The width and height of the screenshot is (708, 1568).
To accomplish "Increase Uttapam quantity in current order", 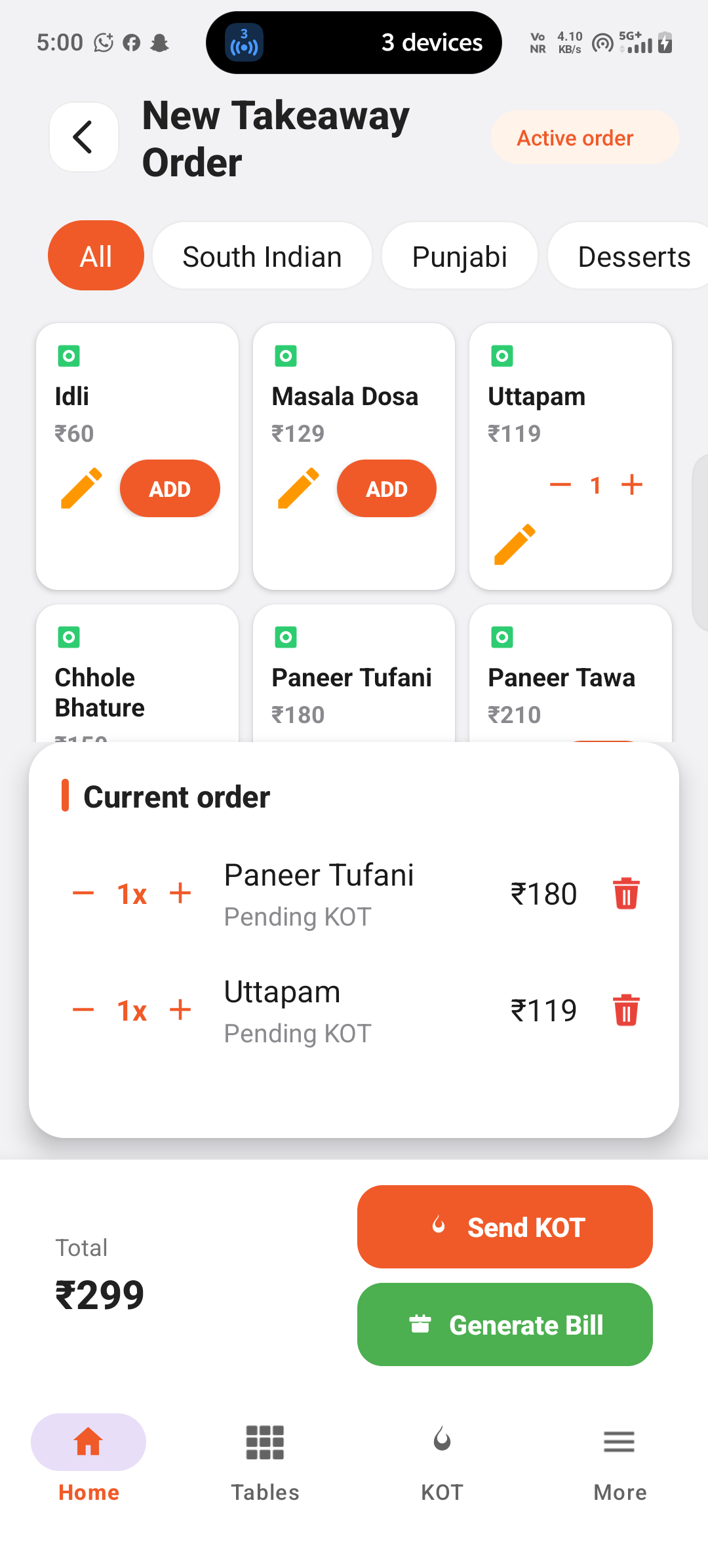I will pyautogui.click(x=180, y=1010).
